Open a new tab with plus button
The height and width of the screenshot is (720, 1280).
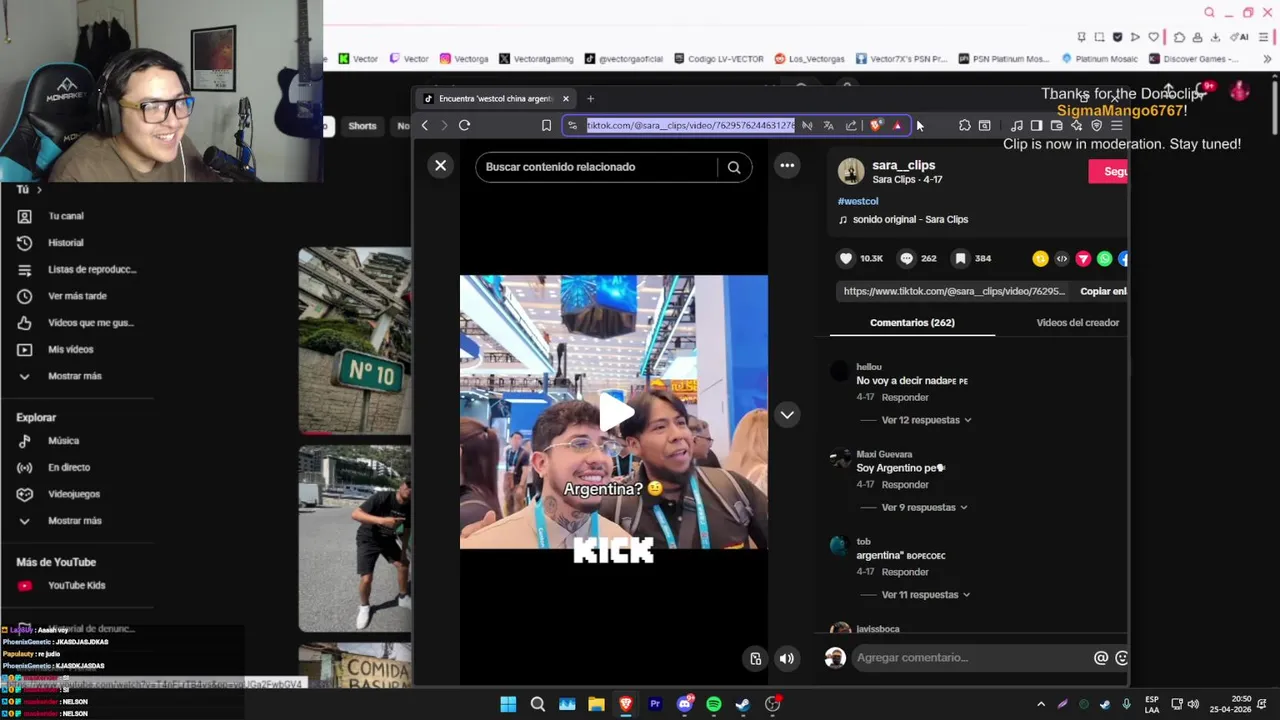pyautogui.click(x=590, y=98)
